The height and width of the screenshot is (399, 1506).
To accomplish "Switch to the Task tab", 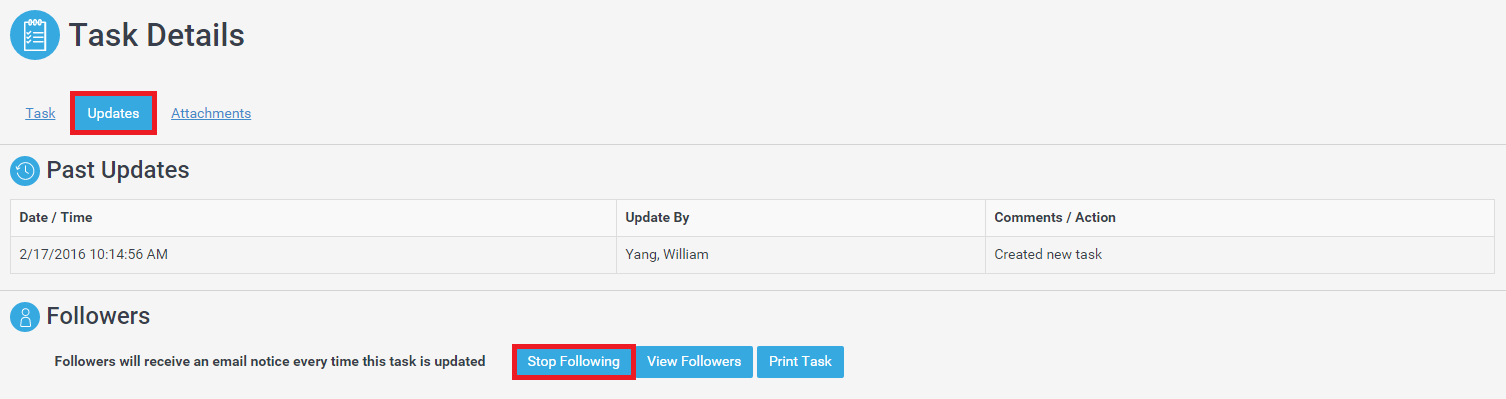I will (x=40, y=113).
